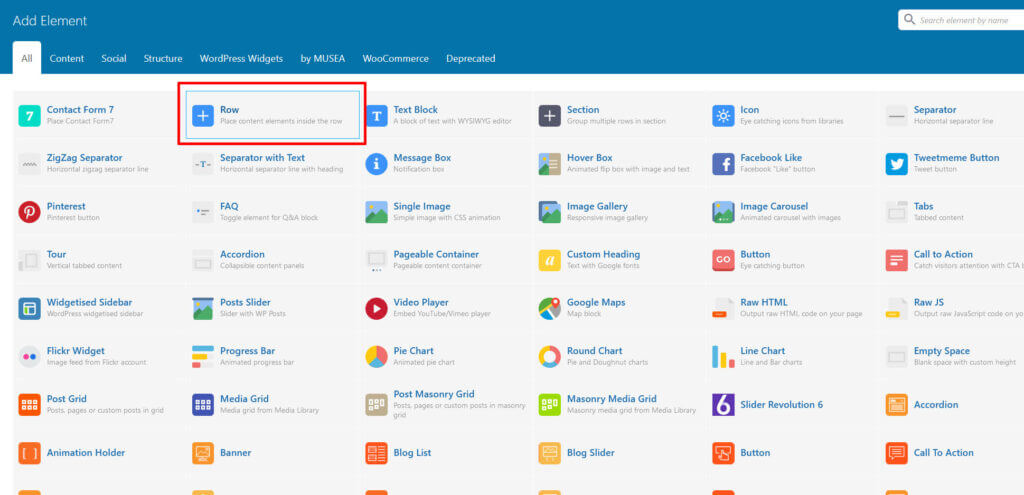Click the Custom Heading icon
Screen dimensions: 1024x495
tap(549, 260)
